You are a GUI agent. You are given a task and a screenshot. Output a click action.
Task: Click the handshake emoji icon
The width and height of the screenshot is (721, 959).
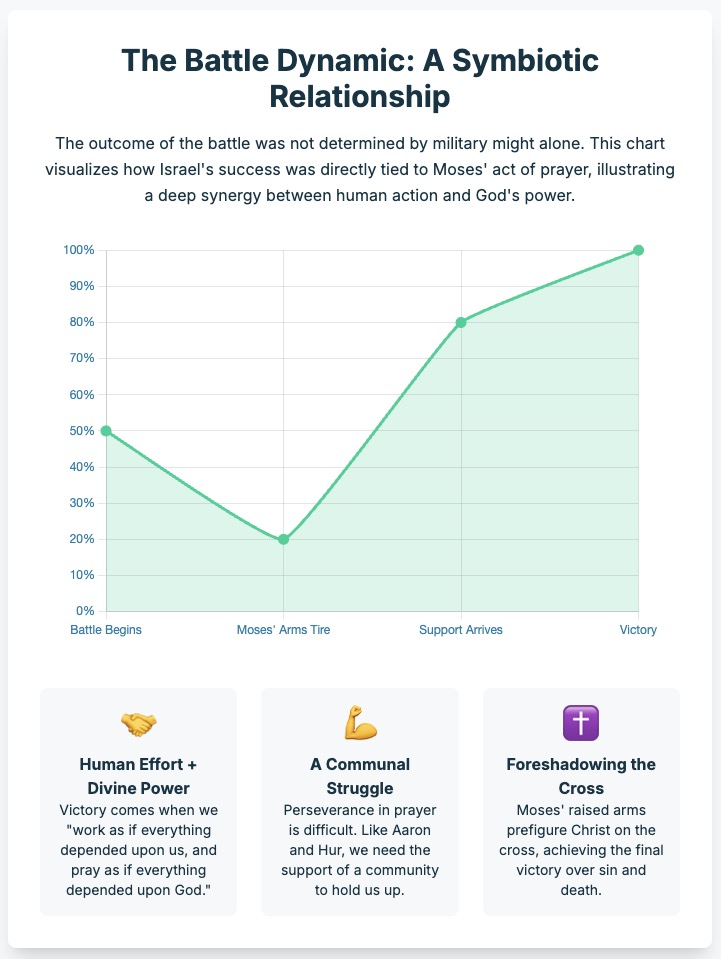pos(138,723)
